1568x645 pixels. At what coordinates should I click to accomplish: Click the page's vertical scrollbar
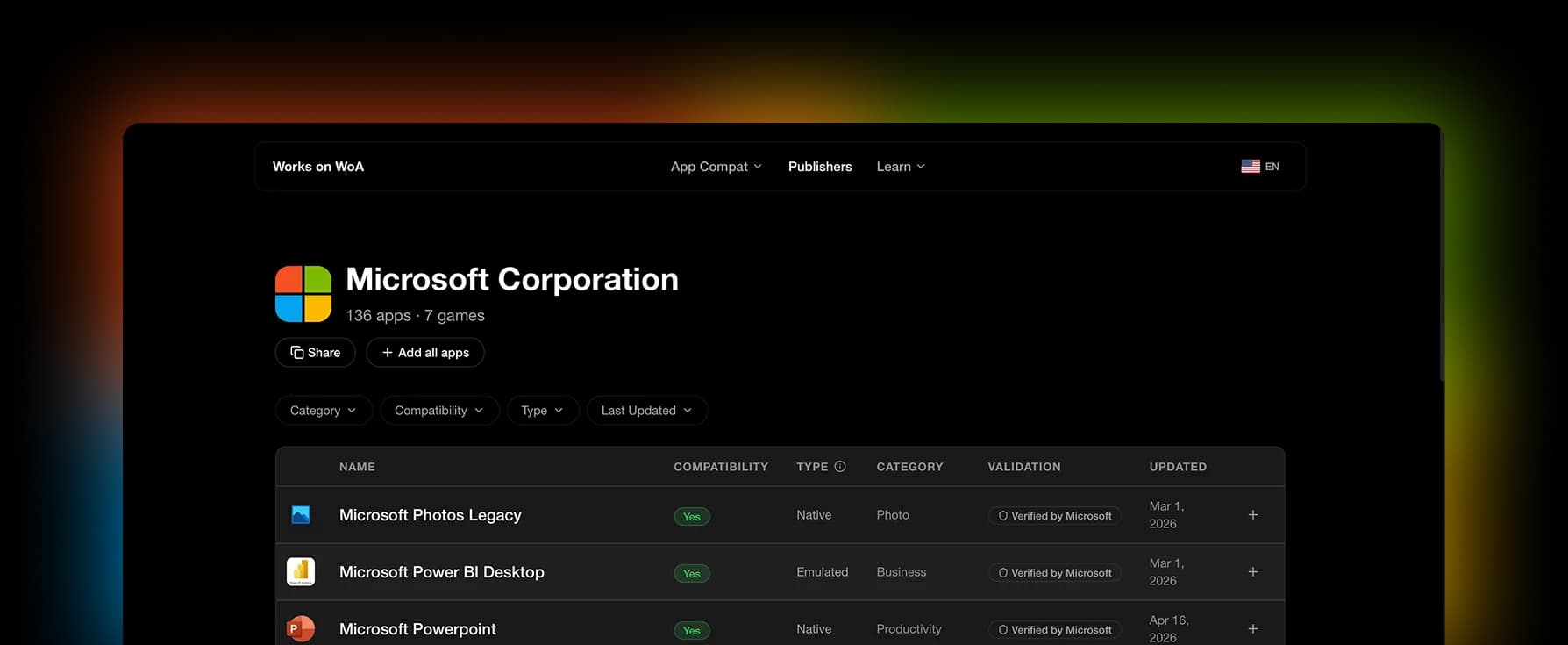[1442, 254]
